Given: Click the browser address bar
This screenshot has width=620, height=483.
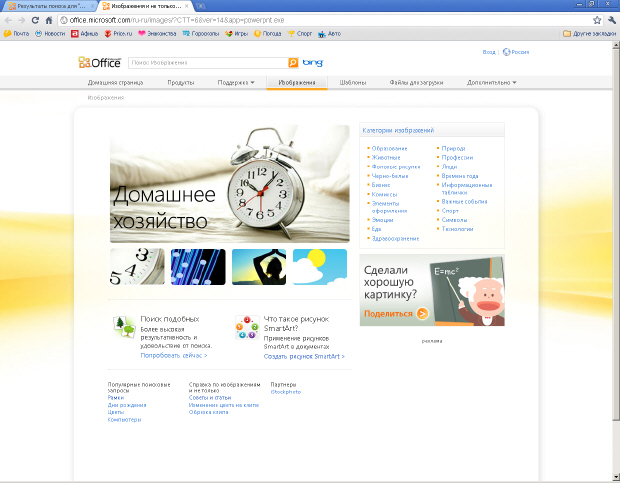Looking at the screenshot, I should (324, 20).
